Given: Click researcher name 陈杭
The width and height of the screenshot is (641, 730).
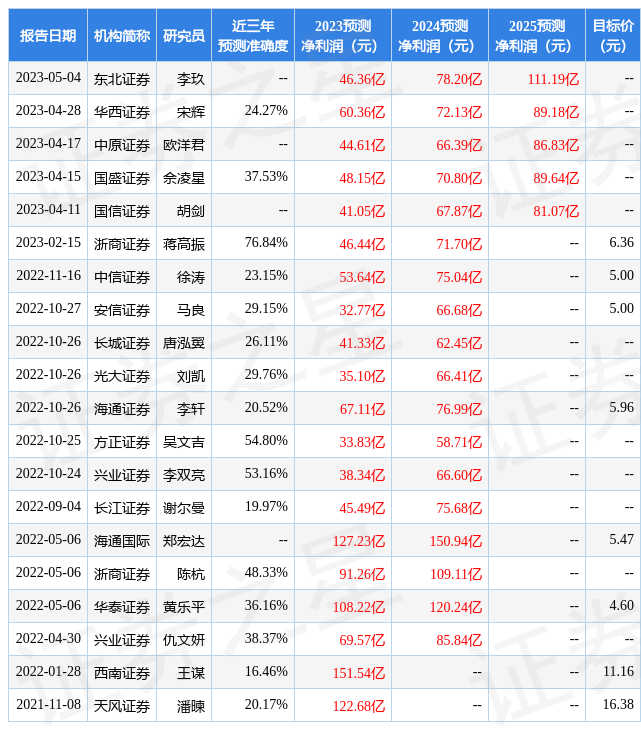Looking at the screenshot, I should coord(190,575).
